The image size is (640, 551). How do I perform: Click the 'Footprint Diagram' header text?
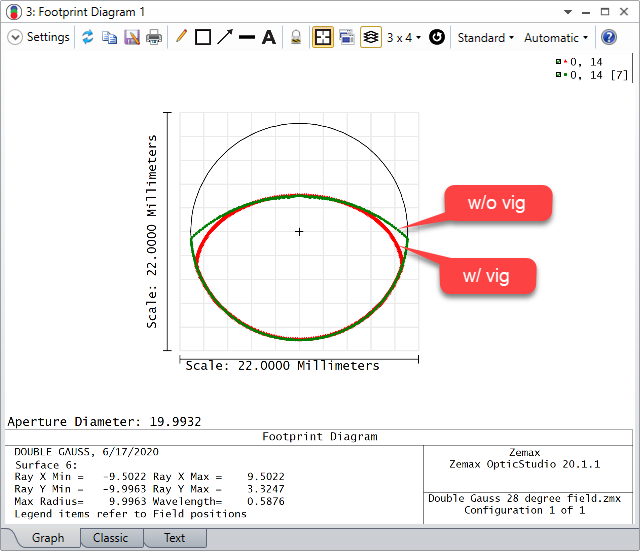tap(320, 437)
